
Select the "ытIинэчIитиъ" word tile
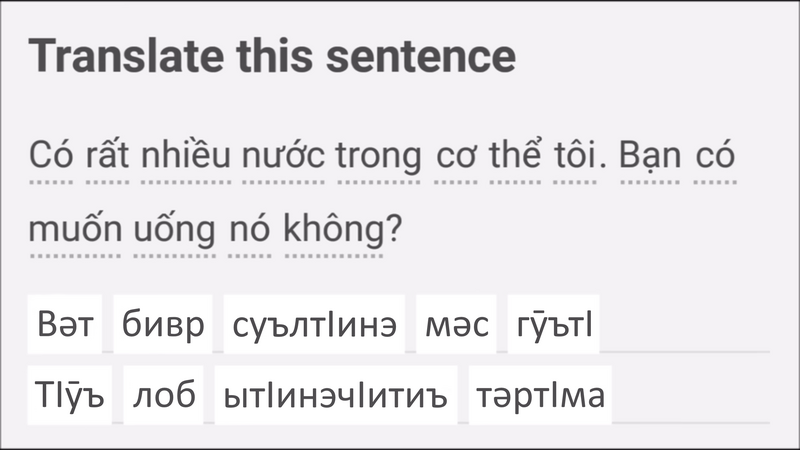pos(336,396)
